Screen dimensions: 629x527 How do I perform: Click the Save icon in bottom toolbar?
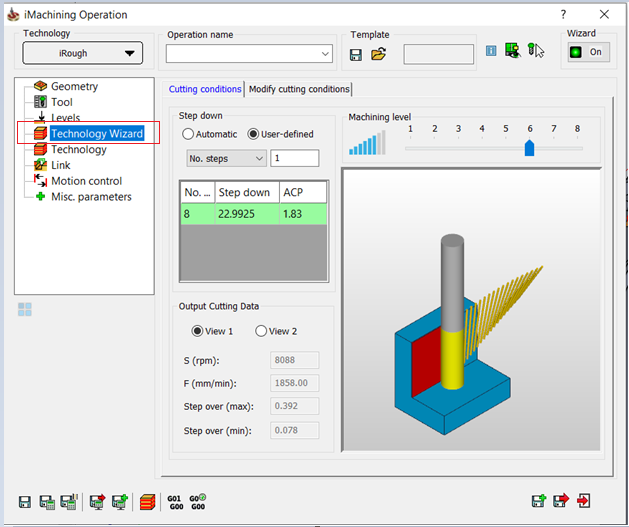pyautogui.click(x=25, y=502)
